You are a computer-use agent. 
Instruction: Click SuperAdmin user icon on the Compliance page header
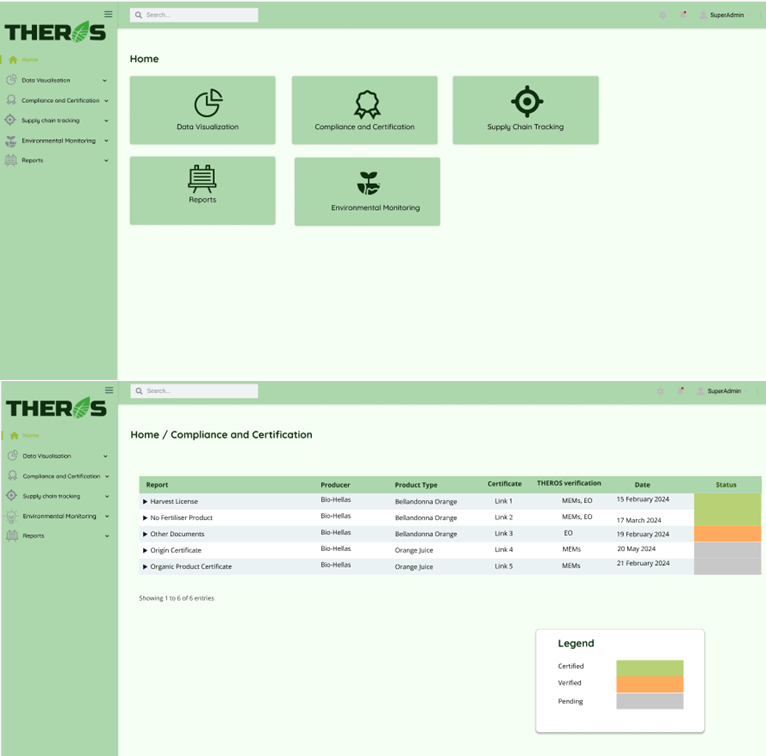[x=700, y=391]
